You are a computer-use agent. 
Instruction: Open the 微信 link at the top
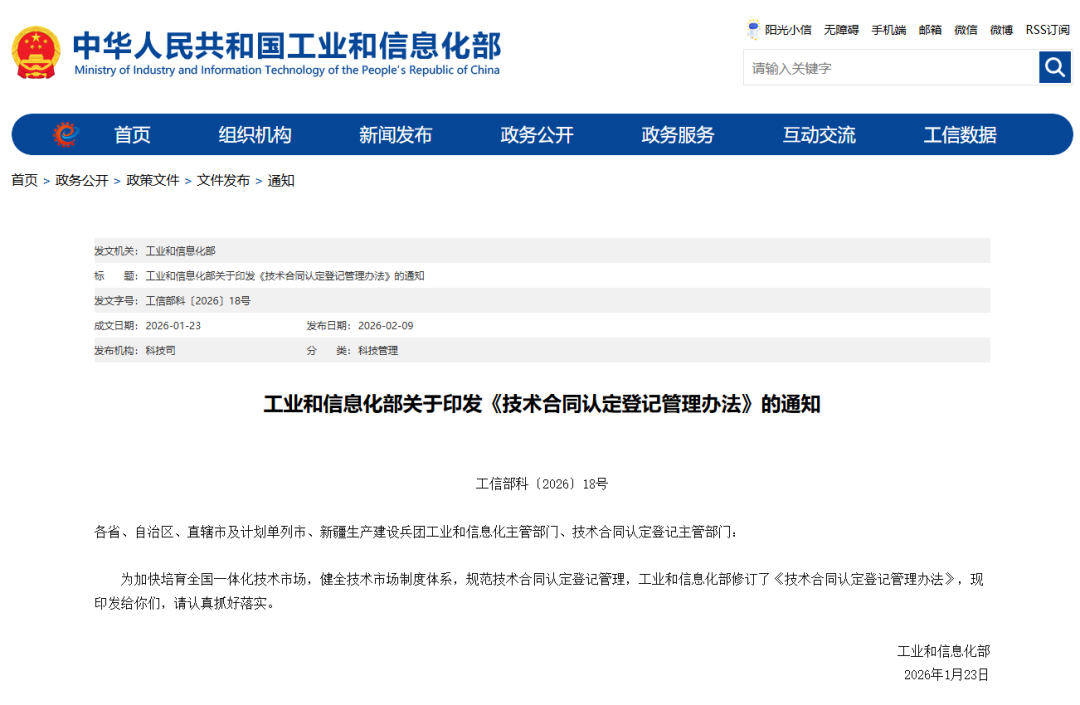tap(965, 30)
